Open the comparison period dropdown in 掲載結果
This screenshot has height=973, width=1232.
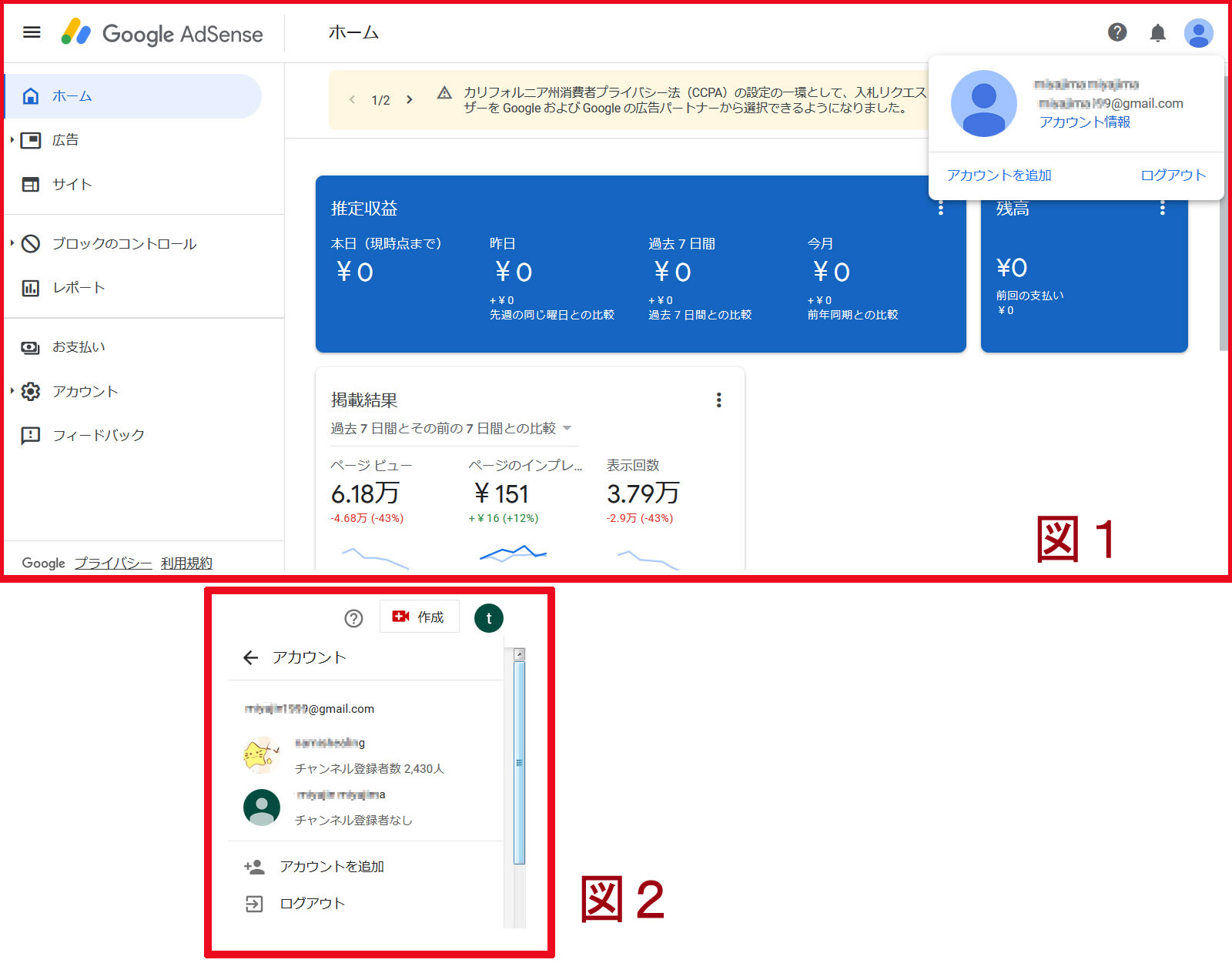567,429
